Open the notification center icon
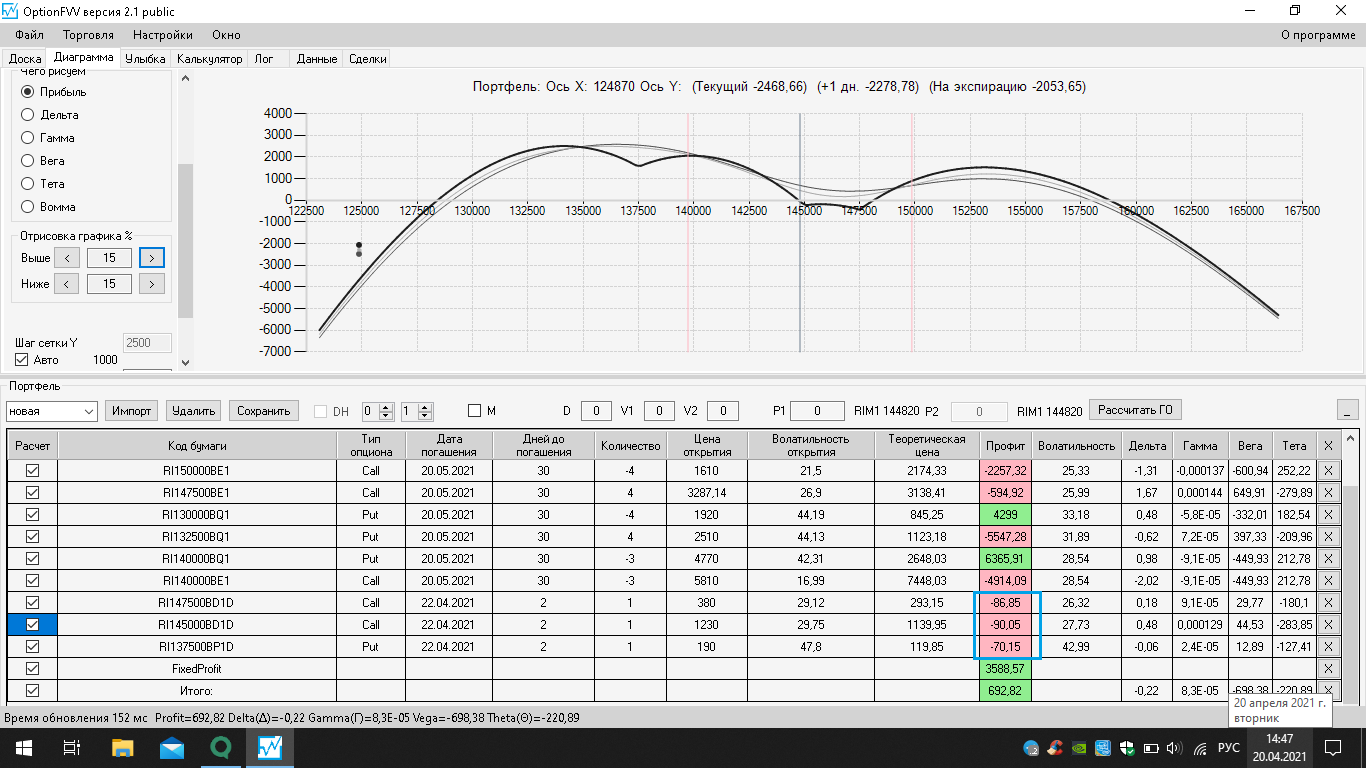Viewport: 1366px width, 768px height. coord(1333,748)
